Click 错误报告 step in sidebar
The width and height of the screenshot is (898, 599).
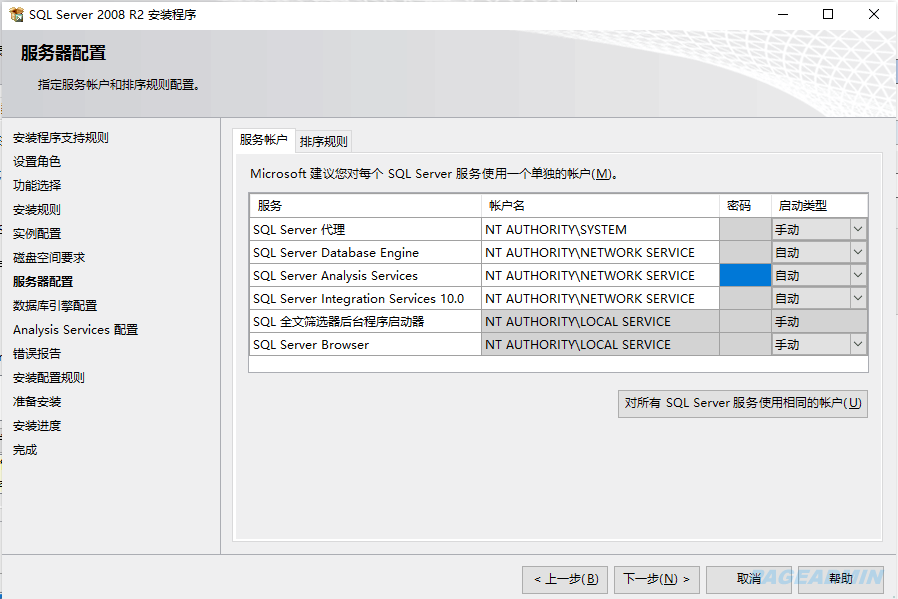pyautogui.click(x=37, y=354)
